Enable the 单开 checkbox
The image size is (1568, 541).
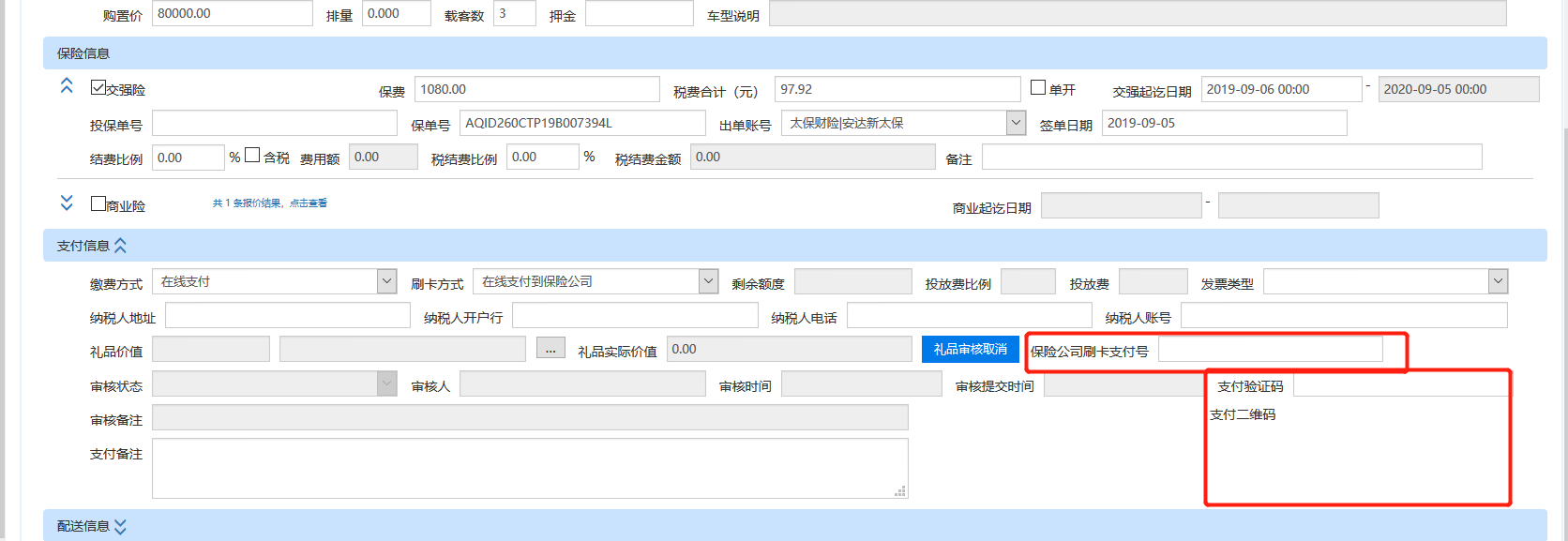coord(1038,87)
